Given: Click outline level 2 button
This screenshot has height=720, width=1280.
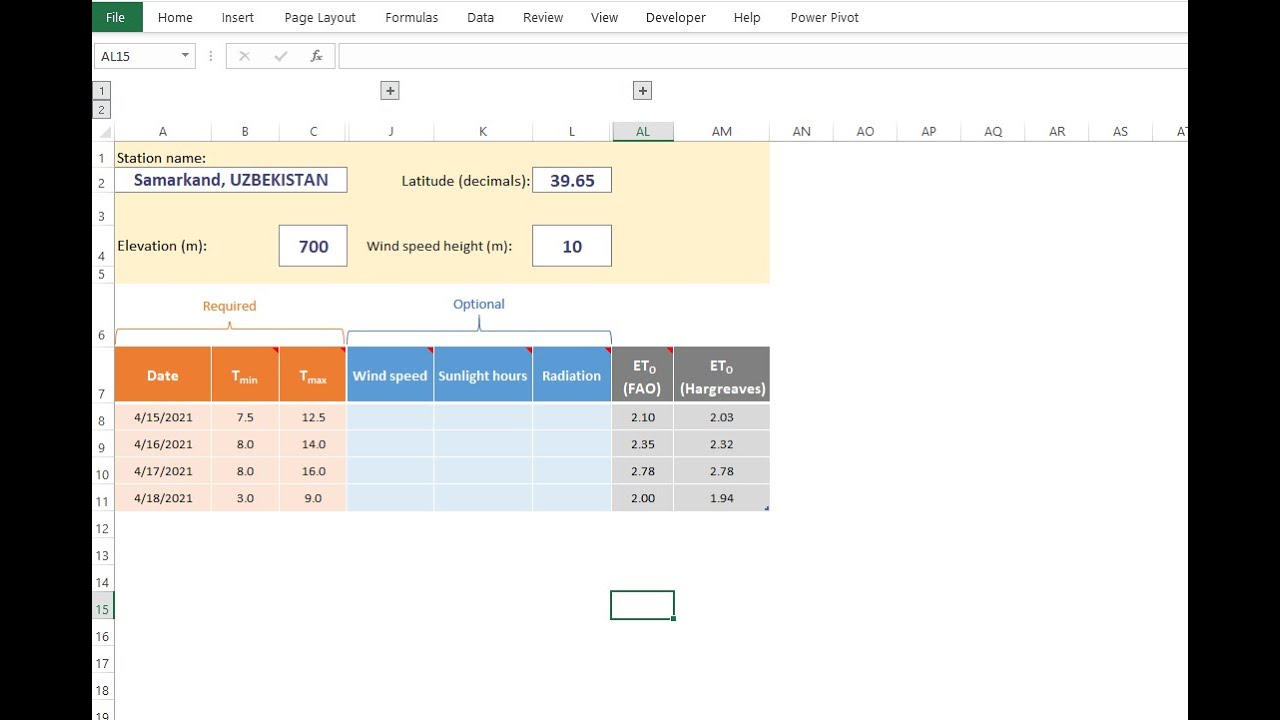Looking at the screenshot, I should (102, 110).
